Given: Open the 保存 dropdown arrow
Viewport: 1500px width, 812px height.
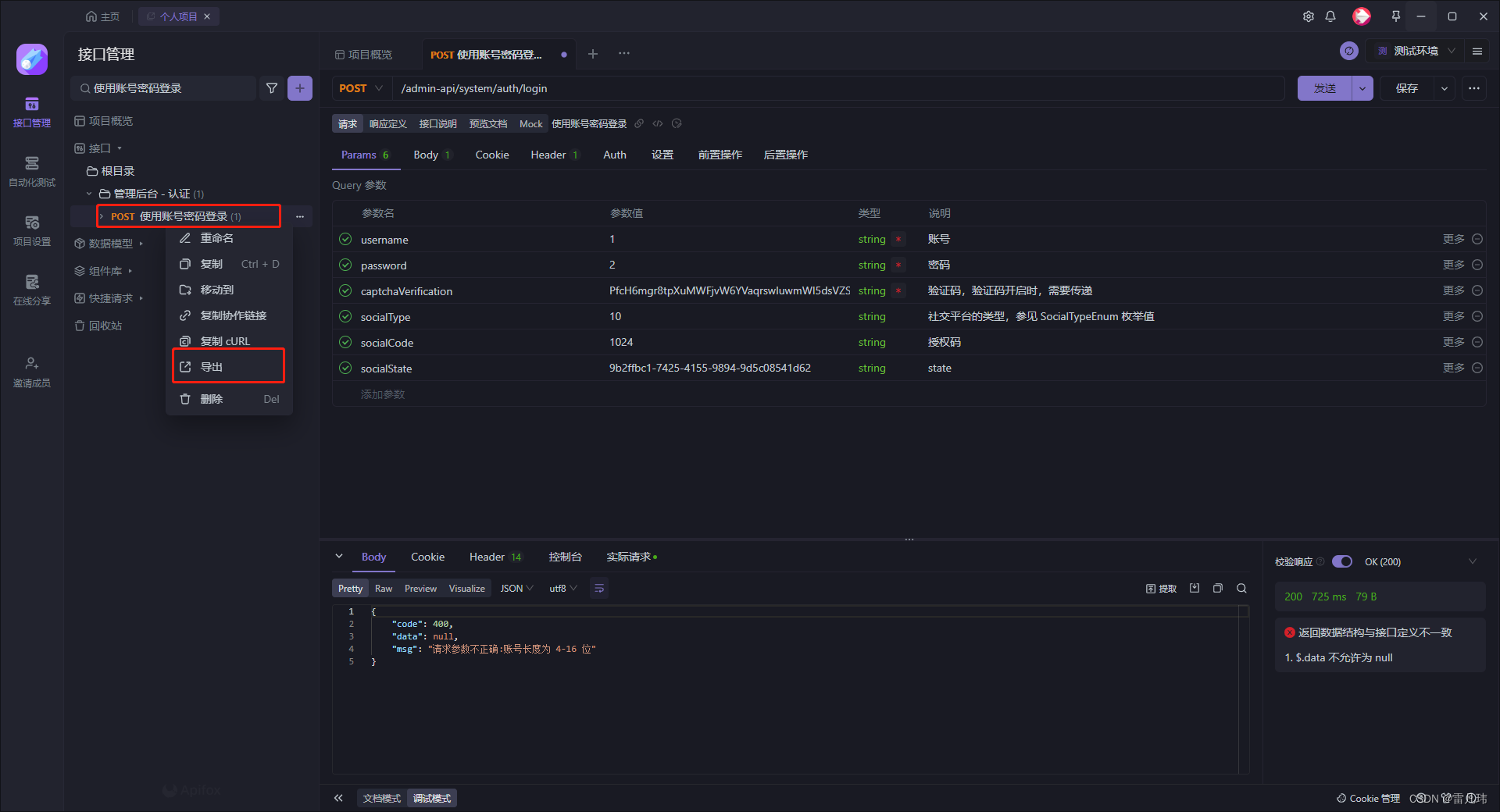Looking at the screenshot, I should (x=1445, y=88).
